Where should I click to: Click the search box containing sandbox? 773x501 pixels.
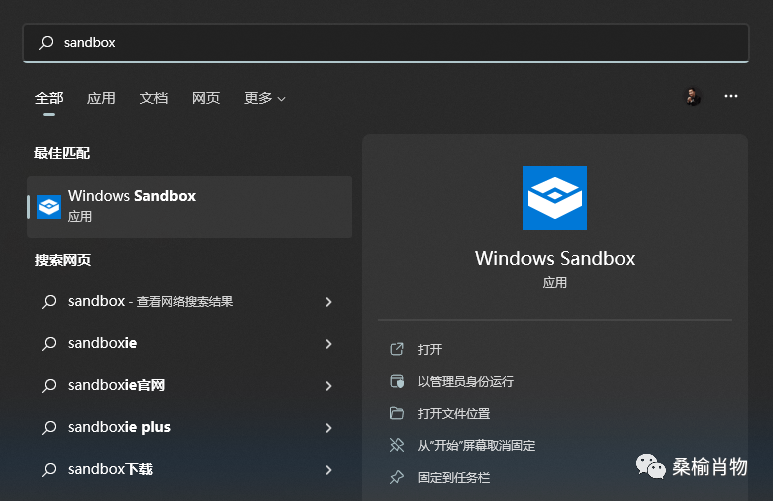click(386, 43)
